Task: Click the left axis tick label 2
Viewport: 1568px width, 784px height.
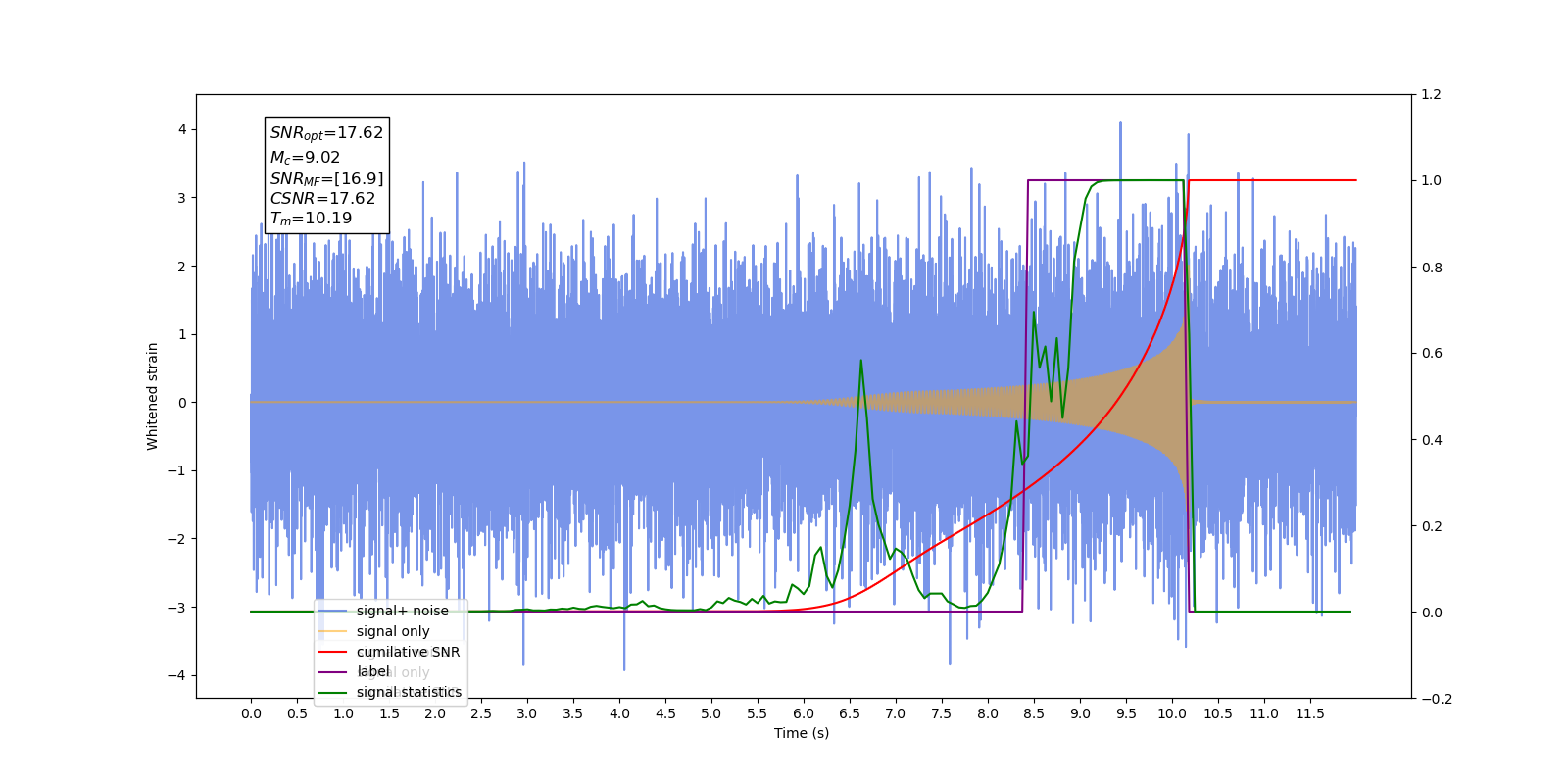Action: 181,267
